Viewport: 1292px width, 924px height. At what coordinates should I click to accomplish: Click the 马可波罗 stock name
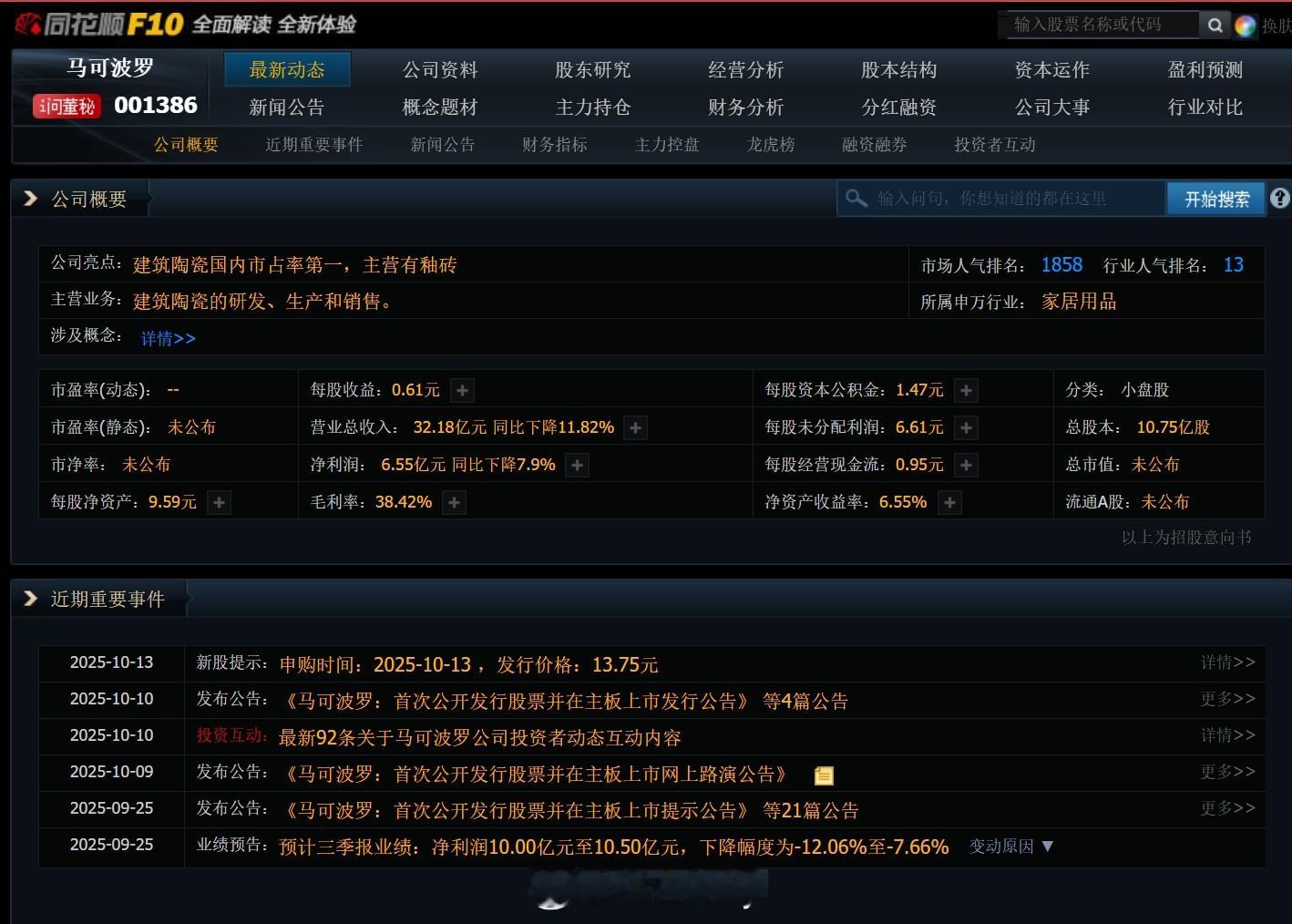pos(110,67)
